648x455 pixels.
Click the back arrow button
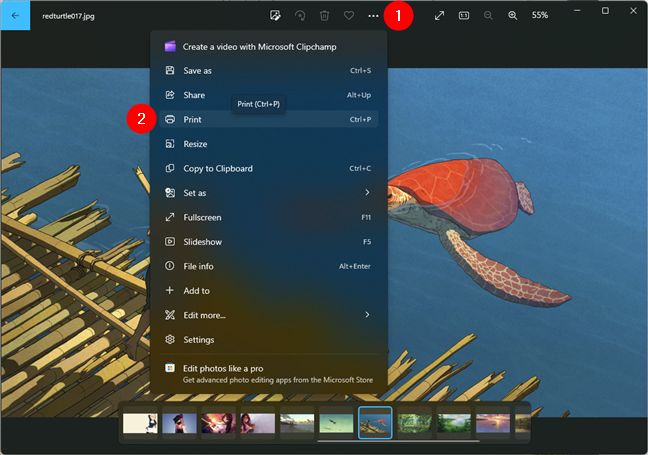point(15,16)
